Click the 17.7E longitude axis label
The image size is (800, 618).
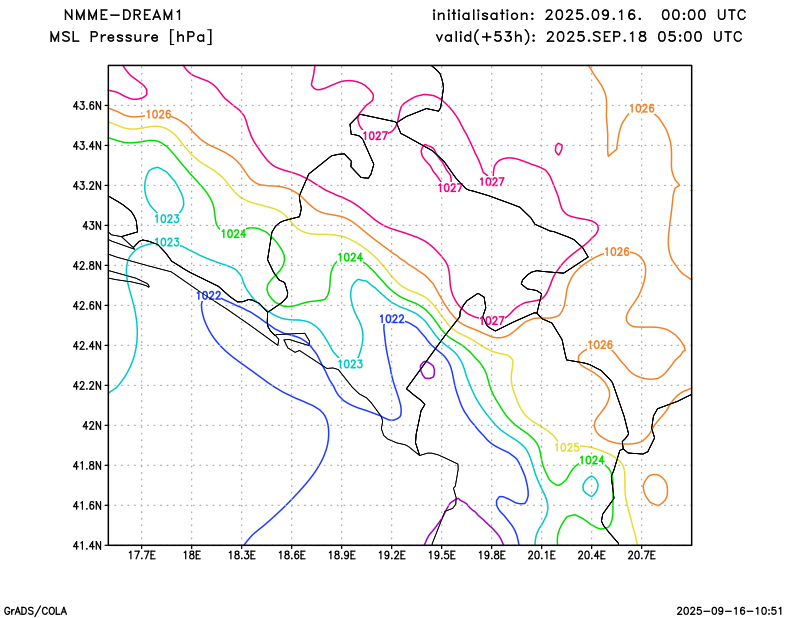[x=141, y=555]
